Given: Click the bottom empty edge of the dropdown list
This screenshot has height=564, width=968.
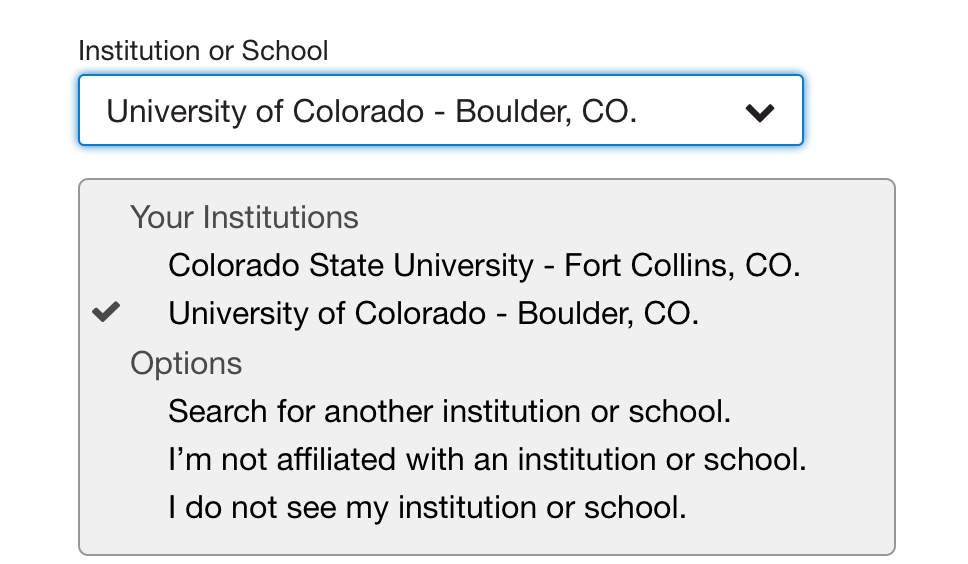Looking at the screenshot, I should pos(486,541).
